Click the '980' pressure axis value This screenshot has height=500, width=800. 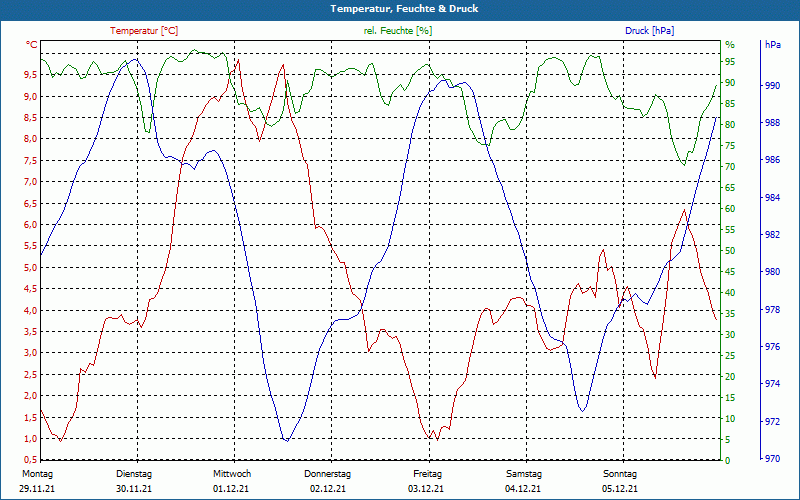(x=772, y=272)
